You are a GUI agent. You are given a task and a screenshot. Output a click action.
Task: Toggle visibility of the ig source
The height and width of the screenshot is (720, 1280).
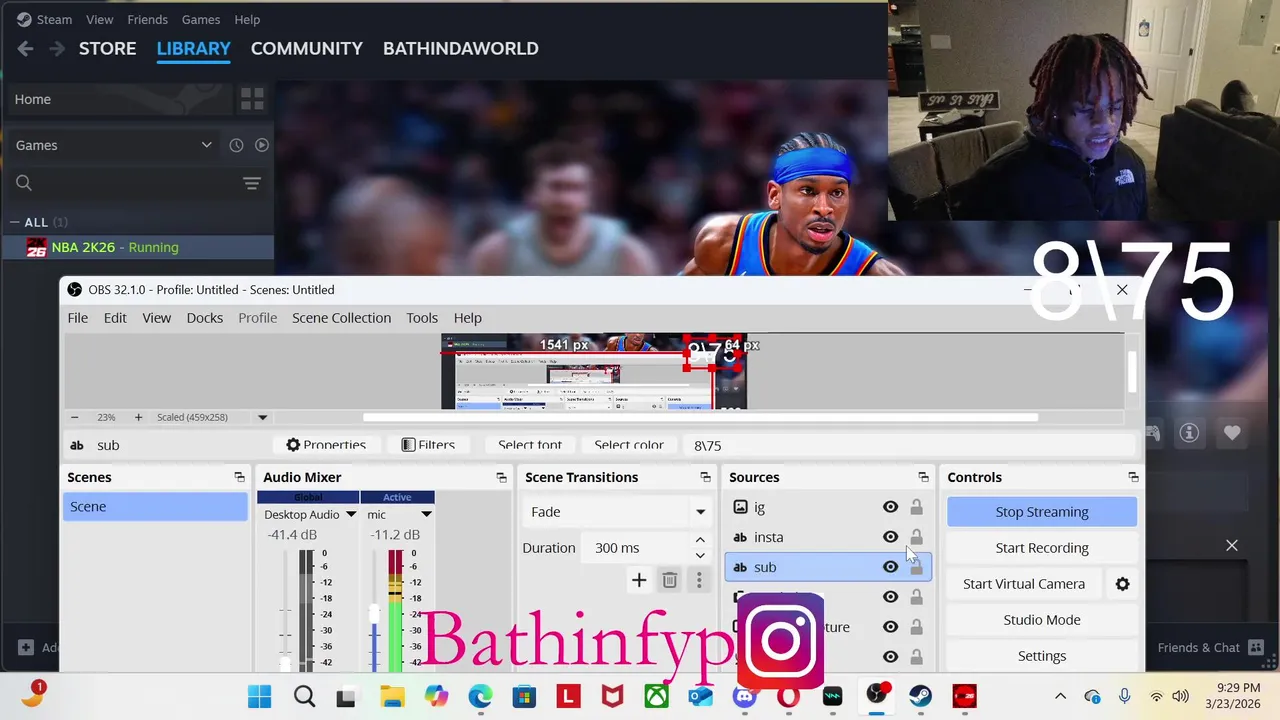[890, 507]
